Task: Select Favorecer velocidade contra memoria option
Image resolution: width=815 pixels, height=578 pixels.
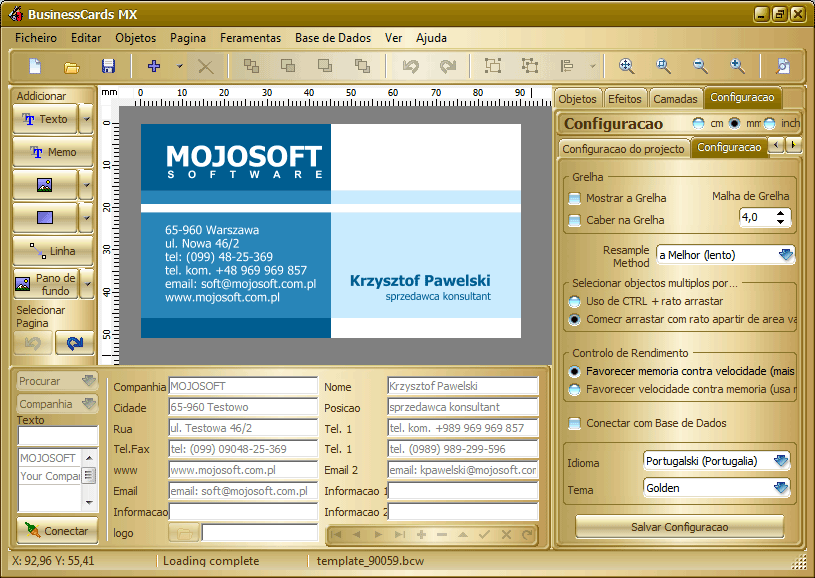Action: pos(574,389)
